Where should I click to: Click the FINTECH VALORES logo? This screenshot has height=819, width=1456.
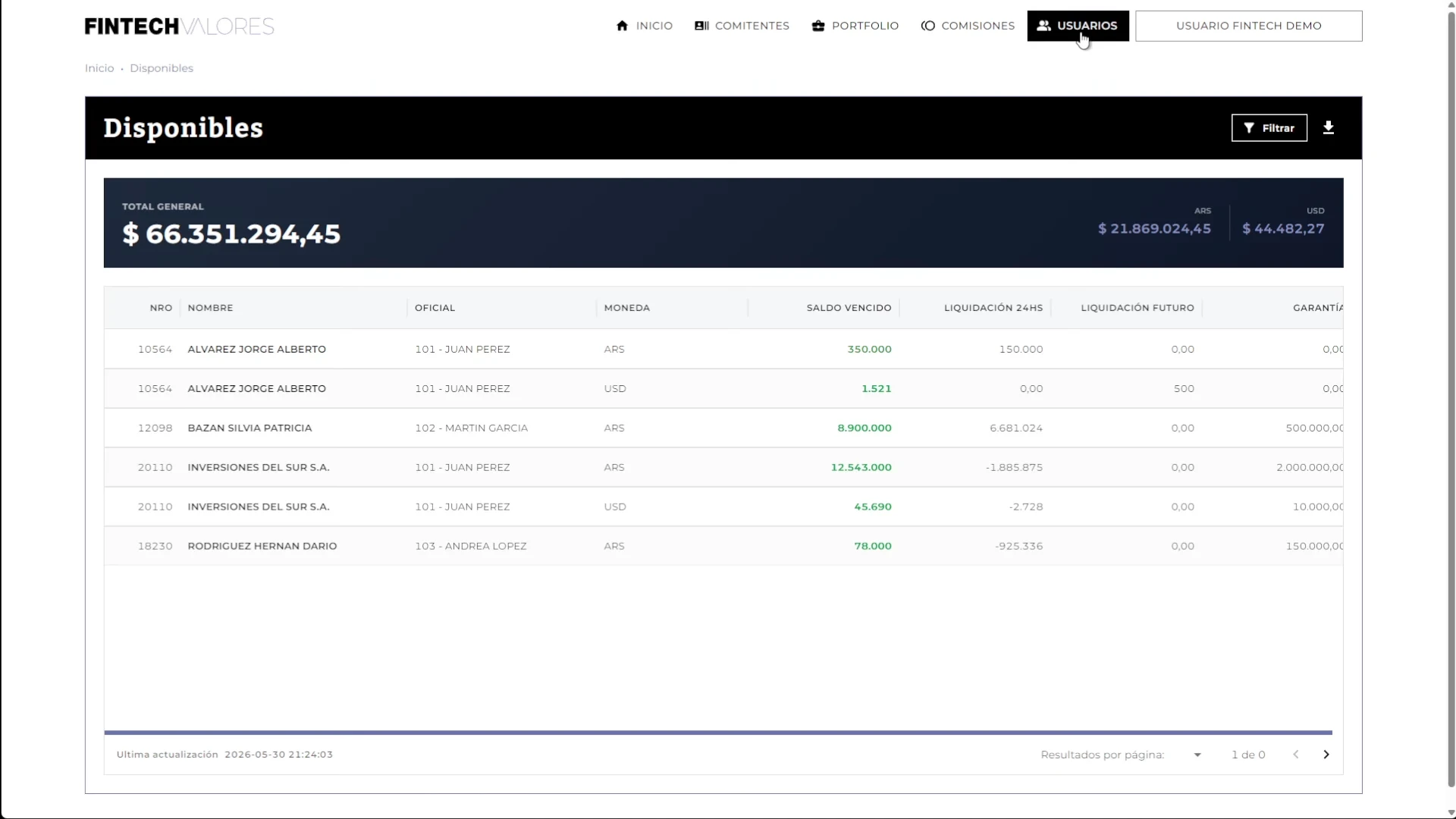[x=179, y=27]
